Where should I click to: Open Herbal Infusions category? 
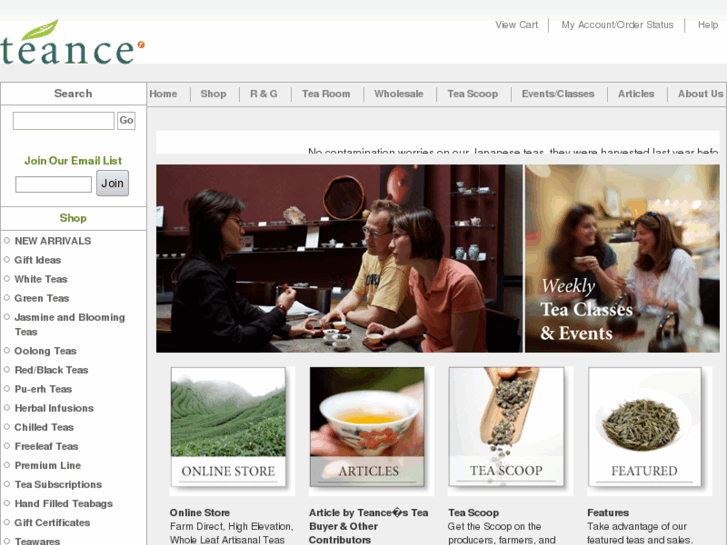point(54,408)
